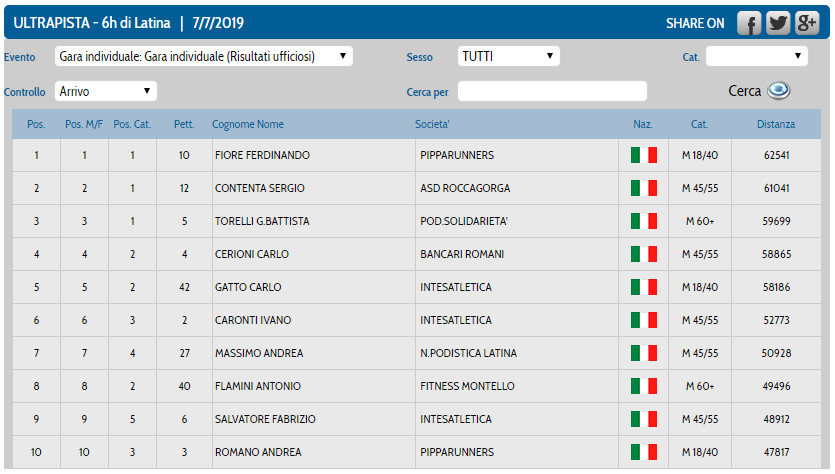Click Italian flag for Fiore Ferdinando
Image resolution: width=835 pixels, height=474 pixels.
tap(643, 155)
